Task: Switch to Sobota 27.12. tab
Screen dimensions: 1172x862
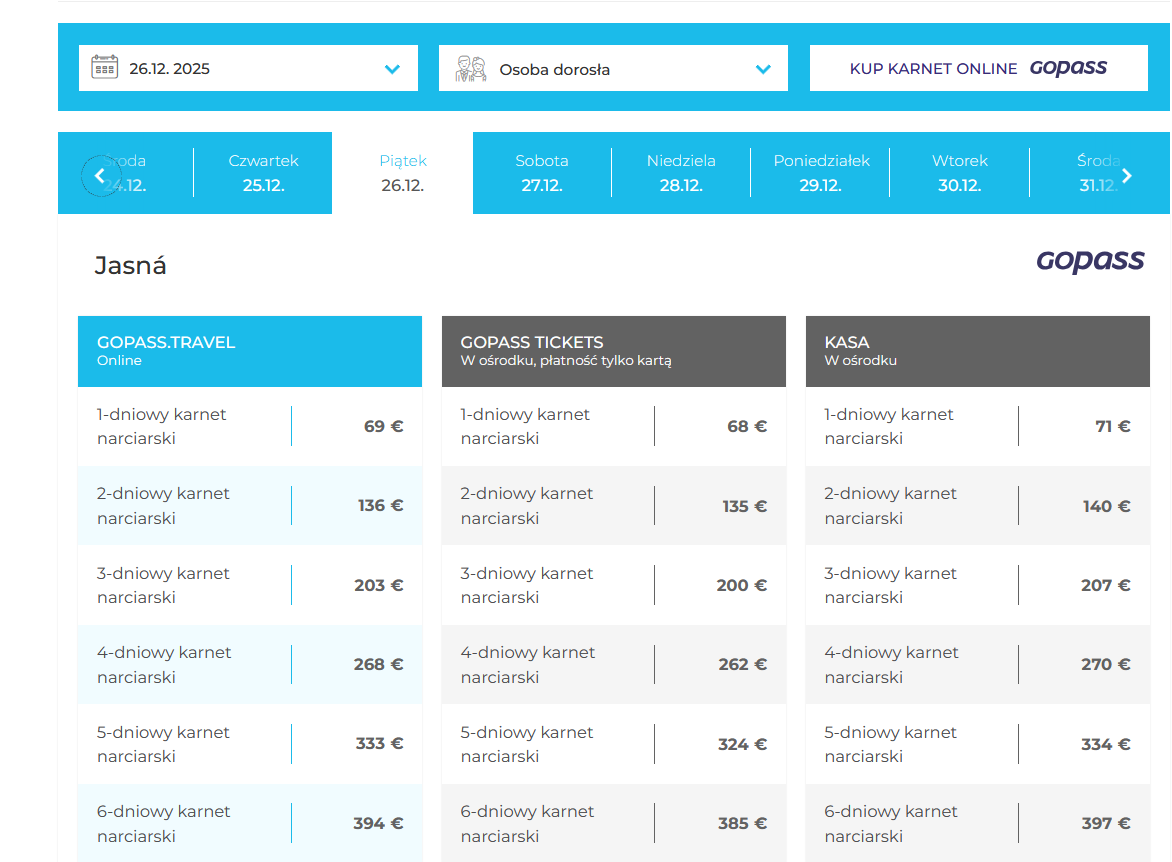Action: (541, 173)
